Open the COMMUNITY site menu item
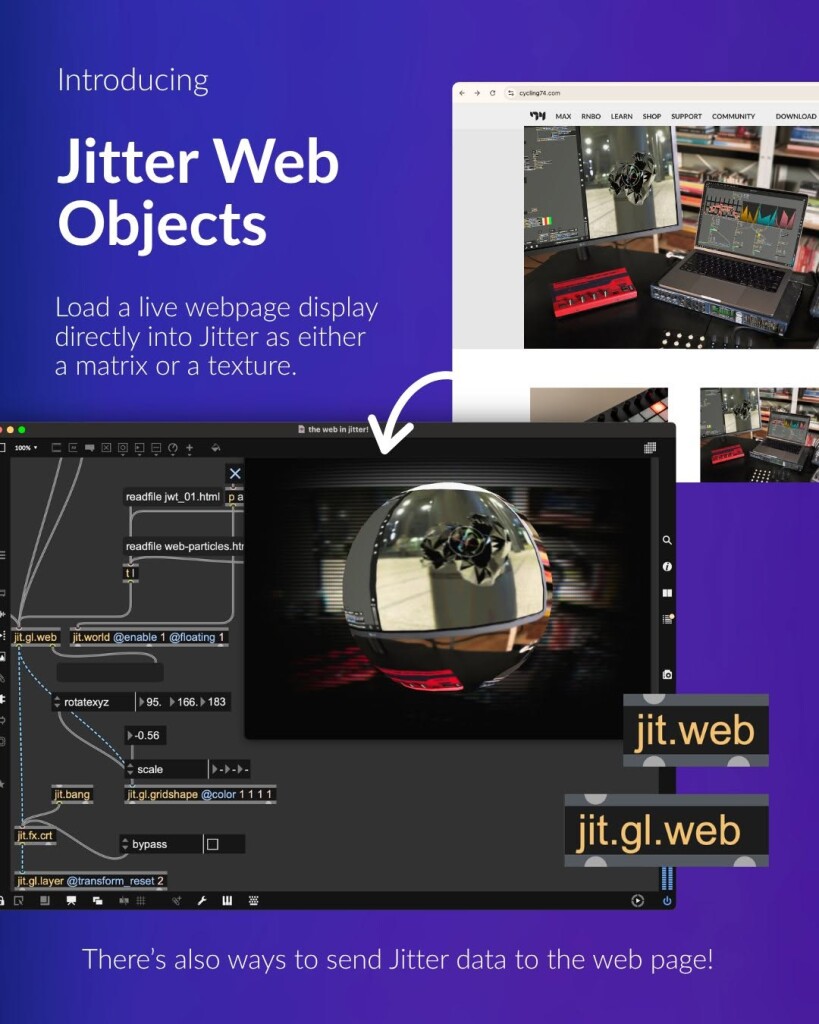This screenshot has width=819, height=1024. [x=733, y=116]
